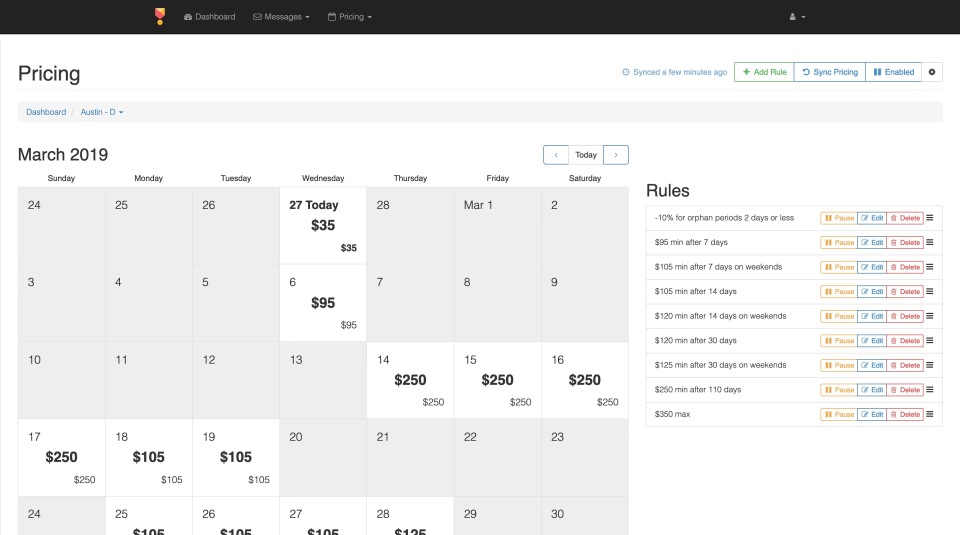Go to the previous month
Screen dimensions: 960x535
point(556,155)
